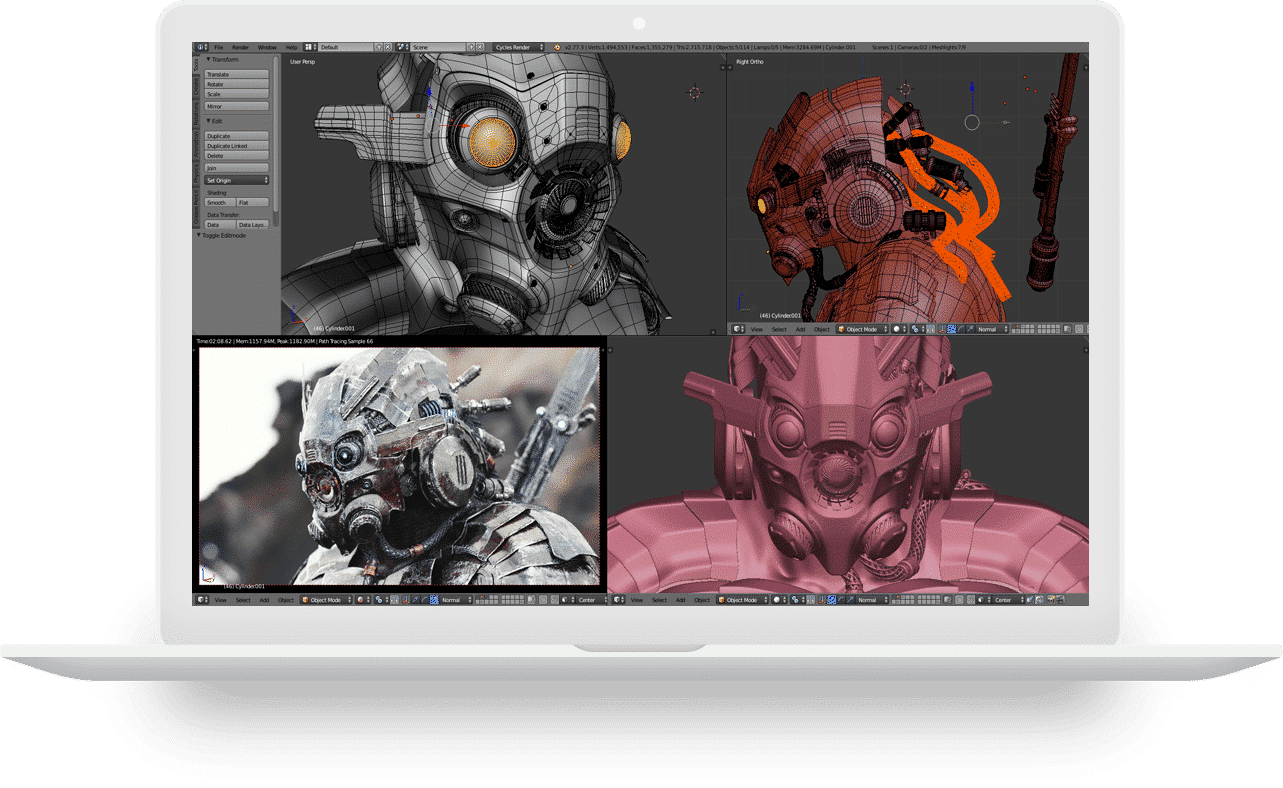Click the Duplicate button
The image size is (1283, 788).
pos(237,136)
